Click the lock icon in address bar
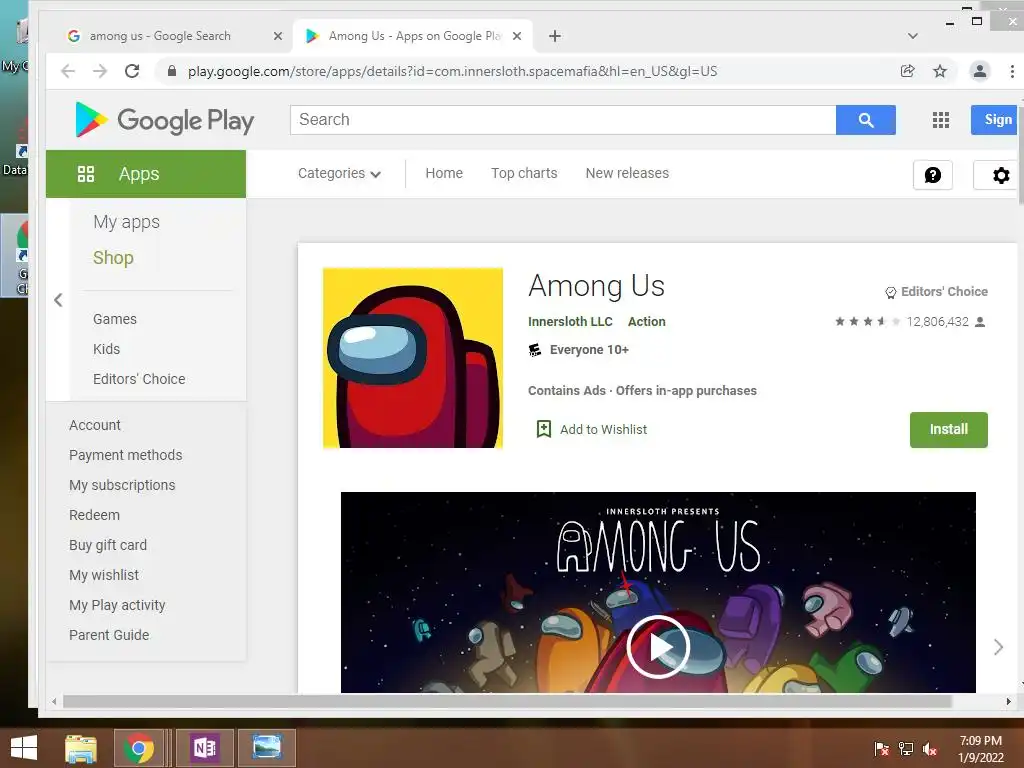Image resolution: width=1024 pixels, height=768 pixels. point(172,71)
